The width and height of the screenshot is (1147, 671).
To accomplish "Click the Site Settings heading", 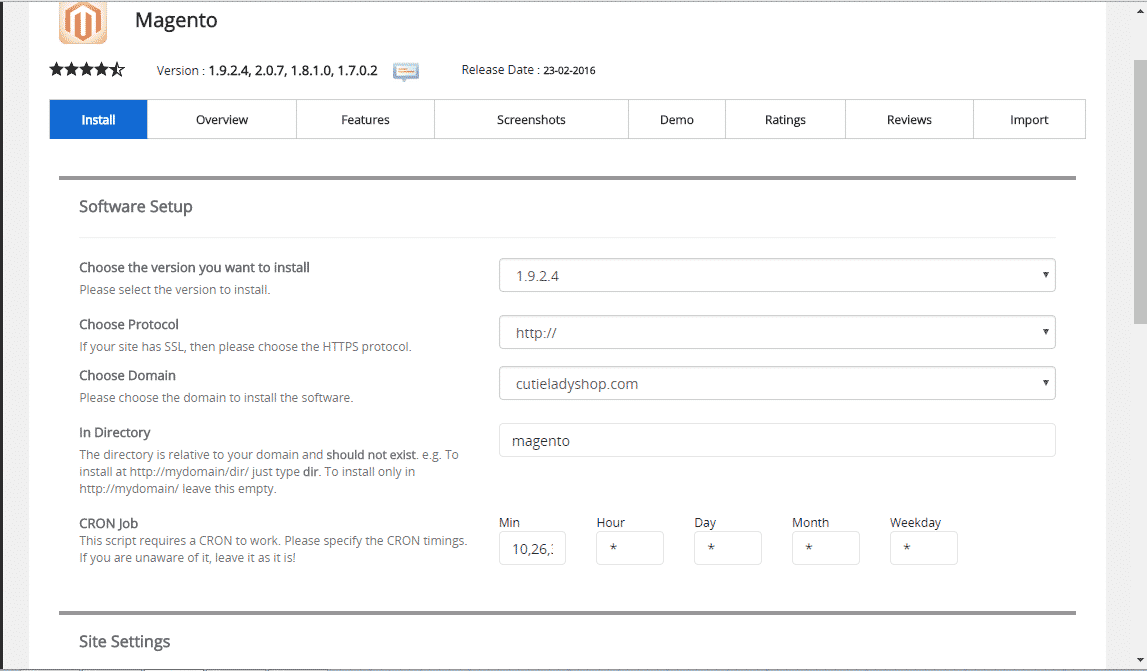I will point(124,642).
